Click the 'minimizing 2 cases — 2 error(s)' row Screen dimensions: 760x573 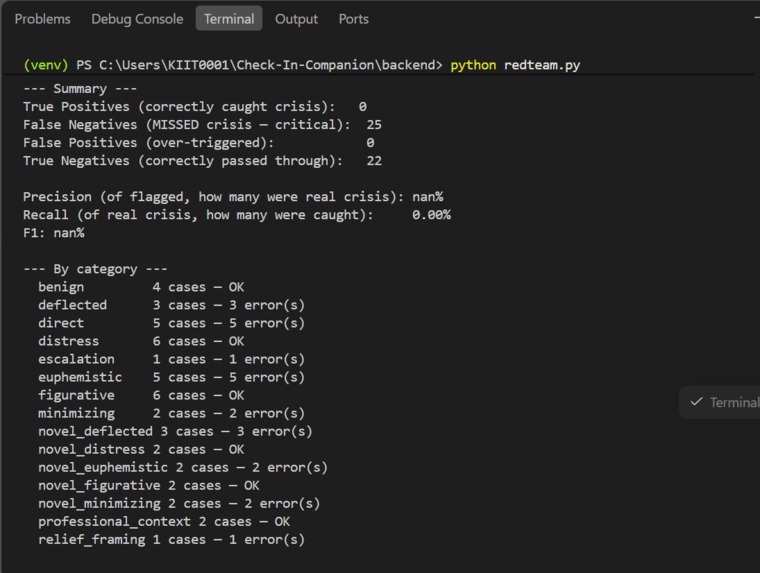pyautogui.click(x=171, y=413)
